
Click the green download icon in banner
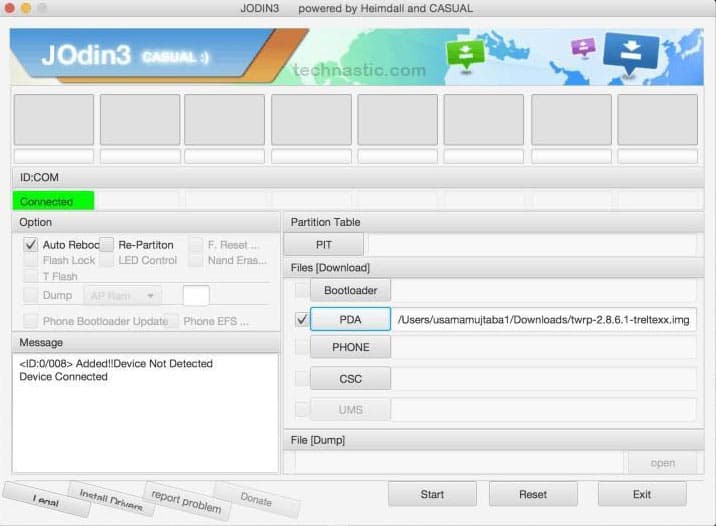tap(465, 54)
